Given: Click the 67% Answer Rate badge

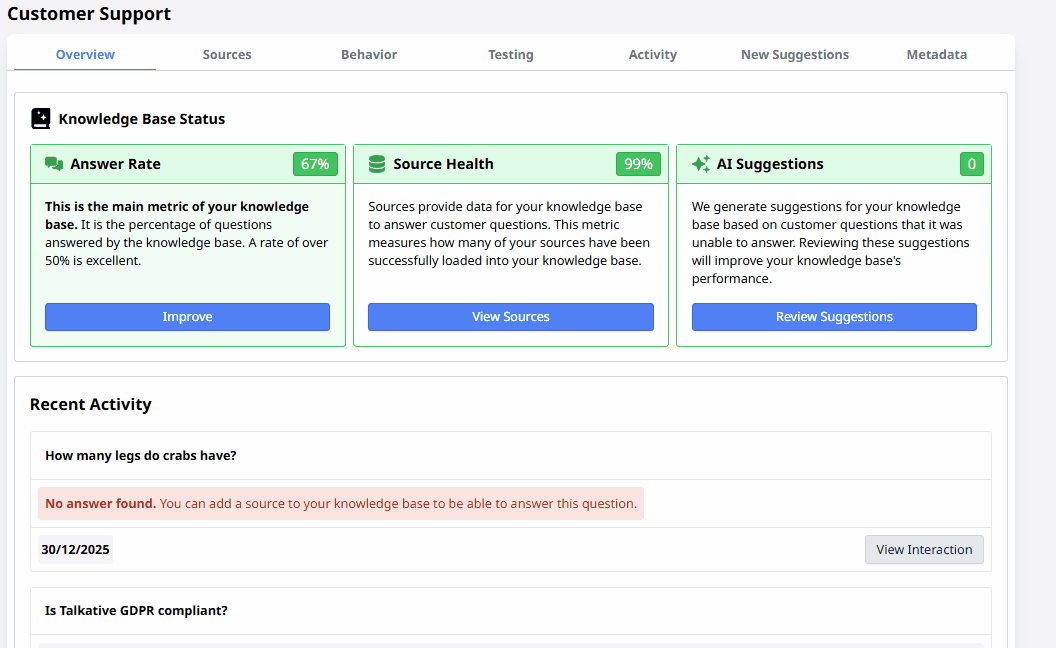Looking at the screenshot, I should point(315,164).
